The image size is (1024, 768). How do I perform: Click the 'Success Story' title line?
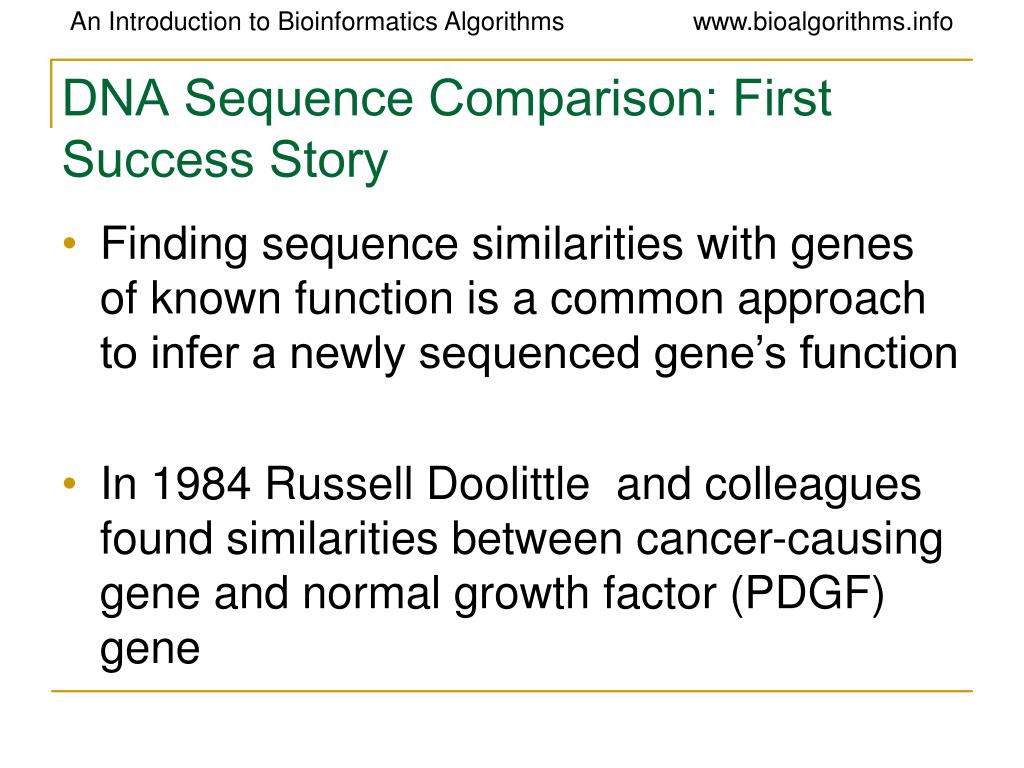click(x=225, y=160)
